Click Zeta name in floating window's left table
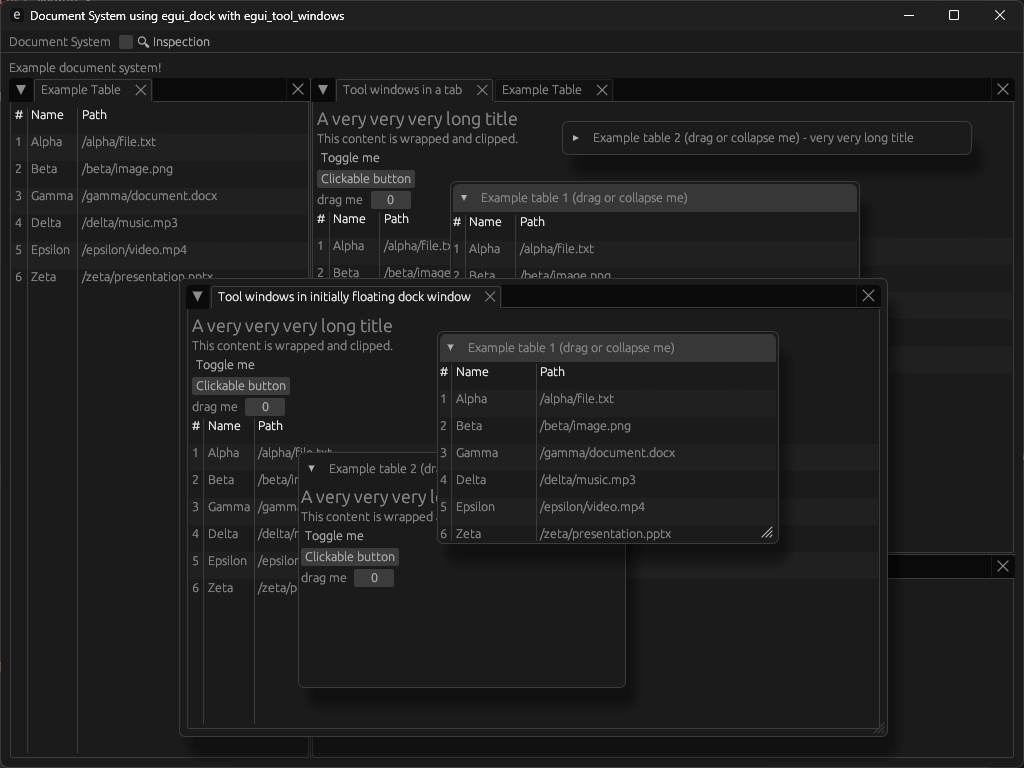This screenshot has height=768, width=1024. (220, 588)
